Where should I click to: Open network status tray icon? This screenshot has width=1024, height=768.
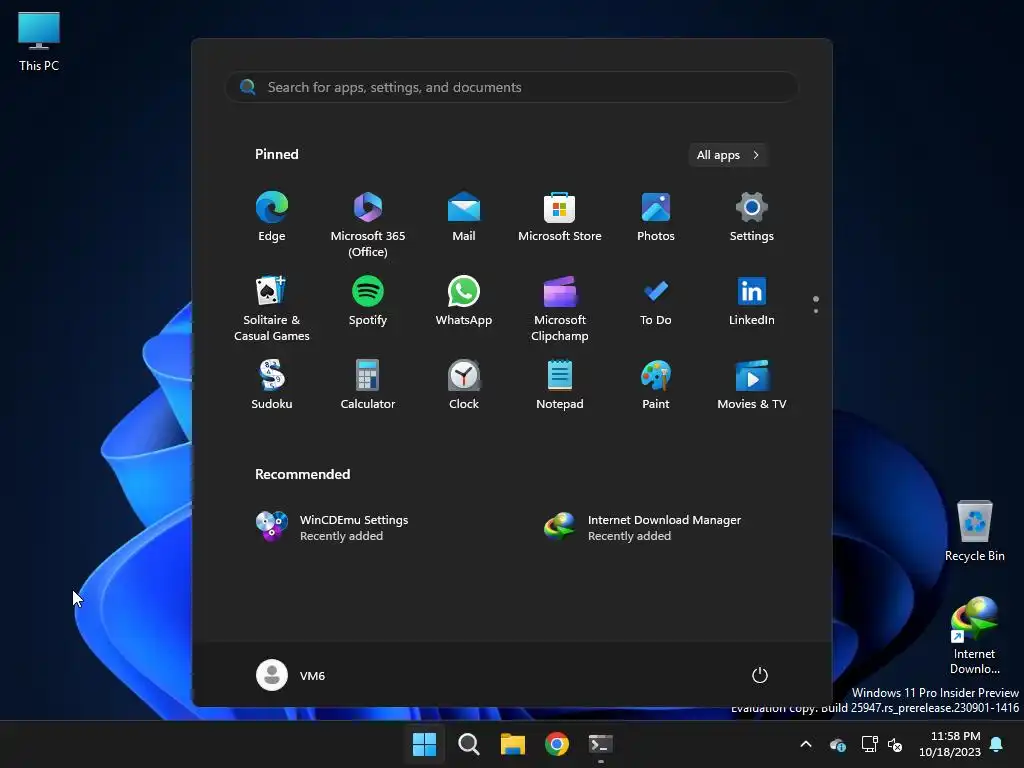(x=869, y=744)
